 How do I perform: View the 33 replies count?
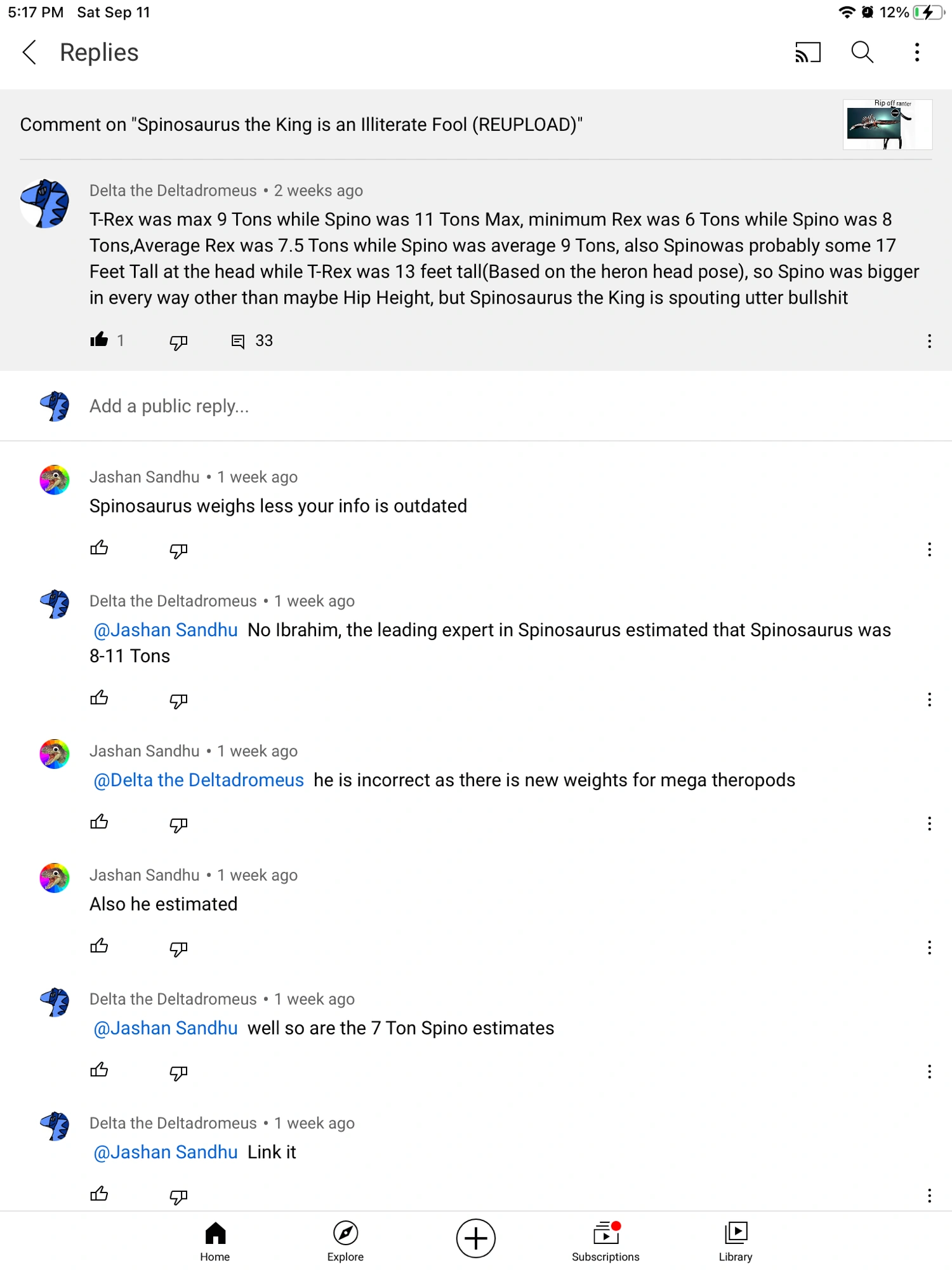click(x=253, y=340)
